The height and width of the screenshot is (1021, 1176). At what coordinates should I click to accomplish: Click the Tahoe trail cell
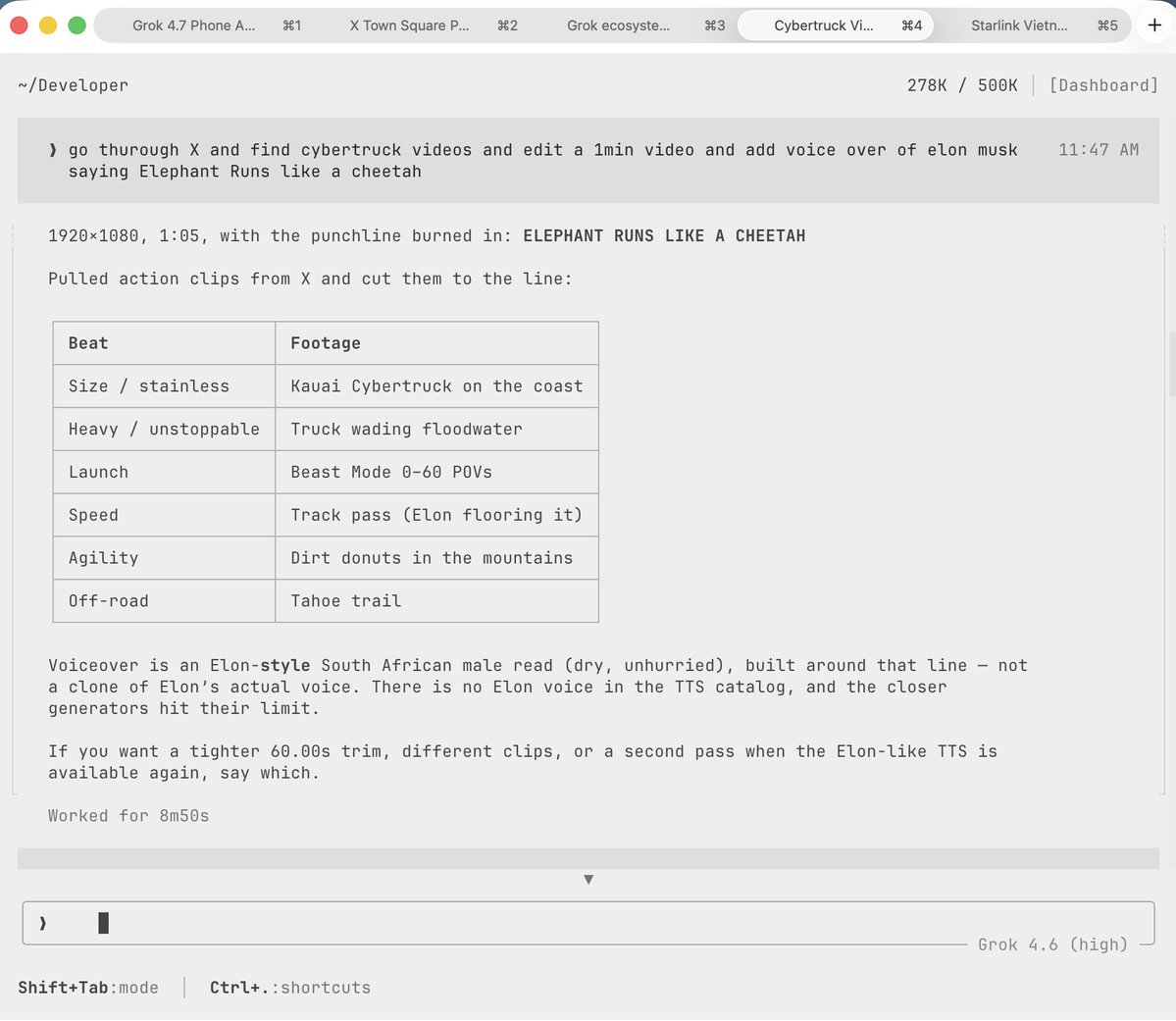[x=436, y=601]
